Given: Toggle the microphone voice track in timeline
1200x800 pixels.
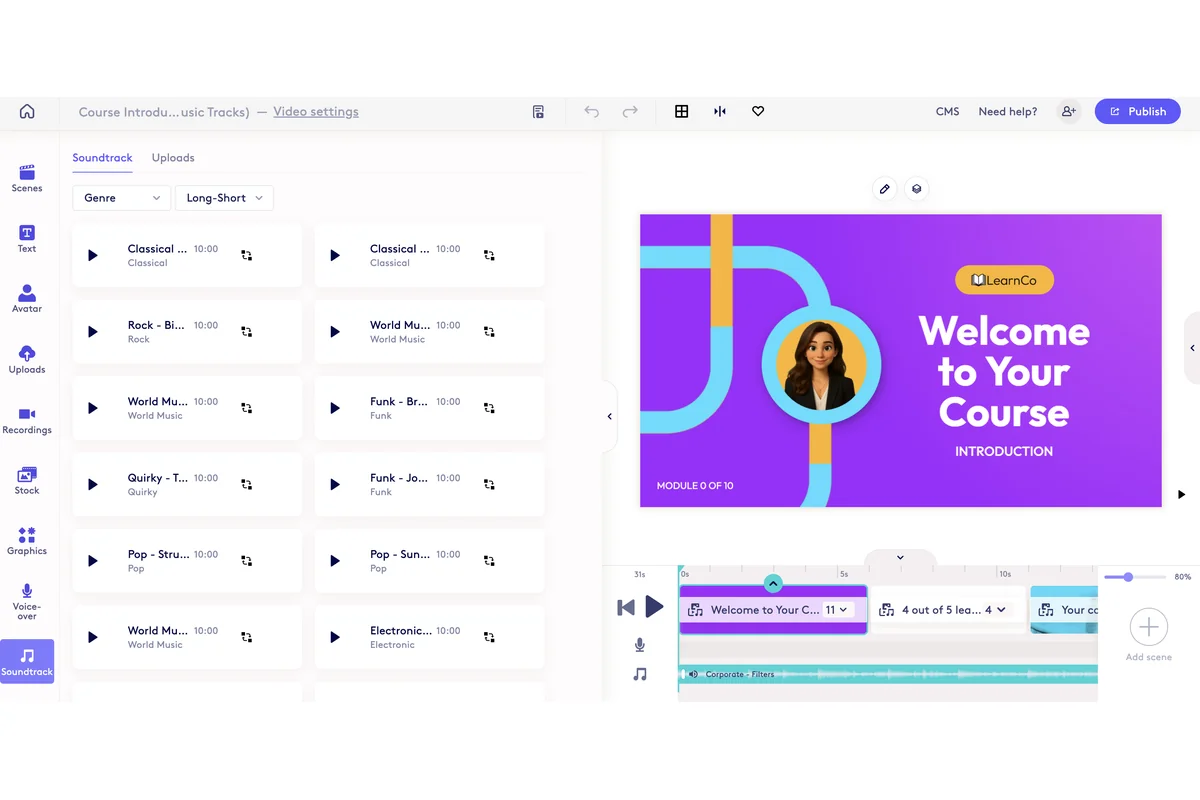Looking at the screenshot, I should click(x=640, y=645).
